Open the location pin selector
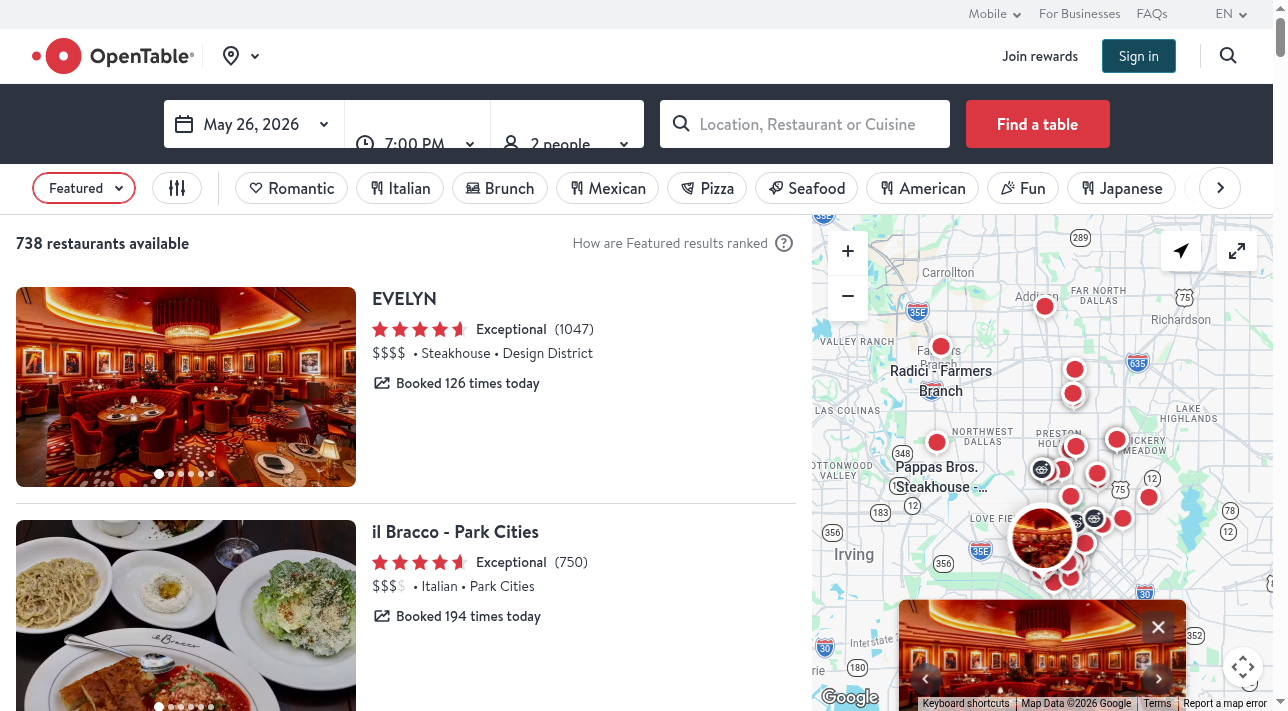The image size is (1288, 711). pos(240,56)
